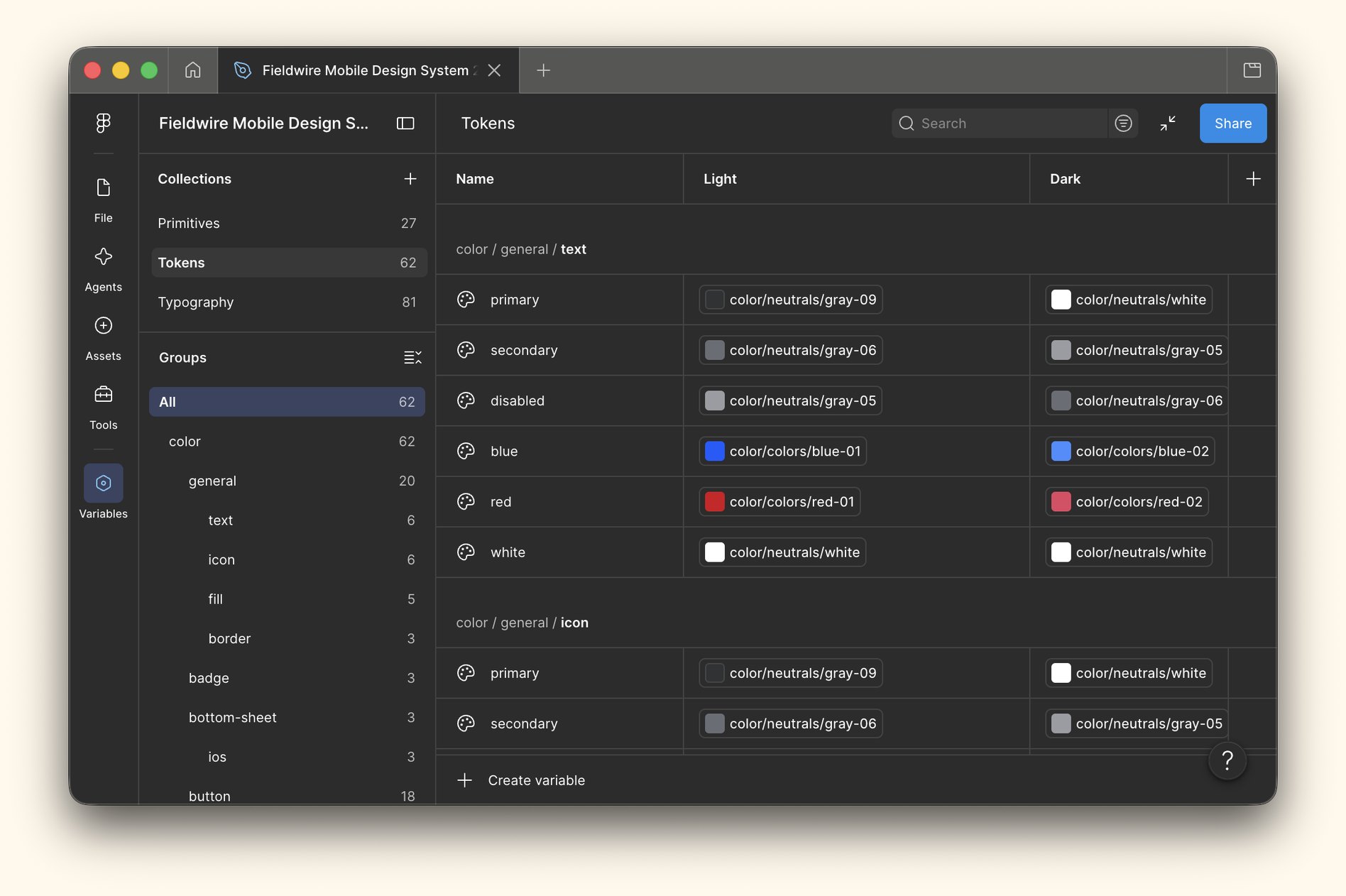Screen dimensions: 1346x896
Task: Select the icon group in sidebar
Action: [x=287, y=560]
